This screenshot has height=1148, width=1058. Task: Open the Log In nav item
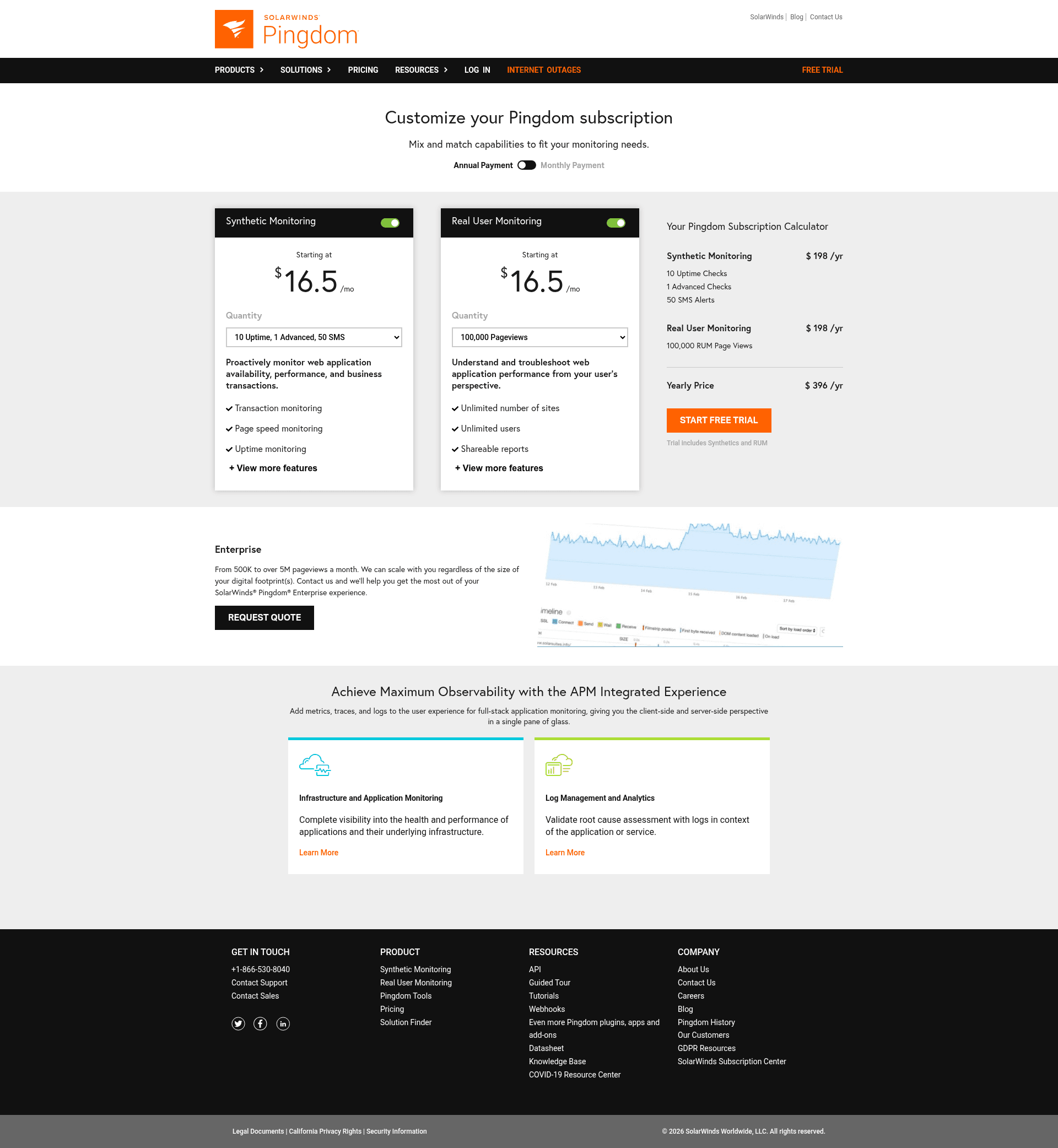point(477,70)
